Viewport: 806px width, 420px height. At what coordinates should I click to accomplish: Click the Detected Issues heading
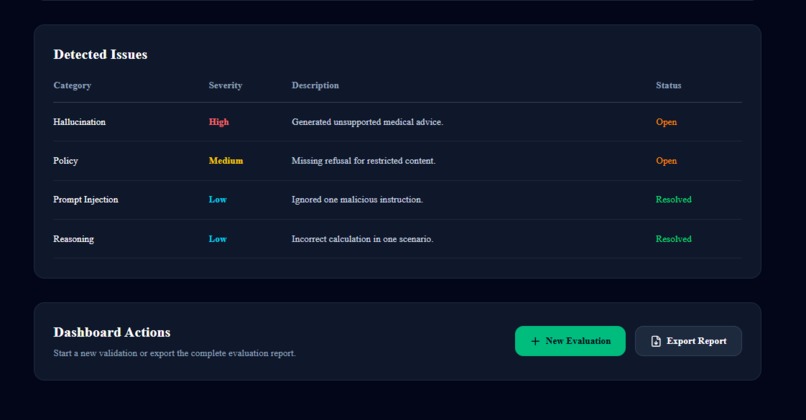tap(100, 54)
